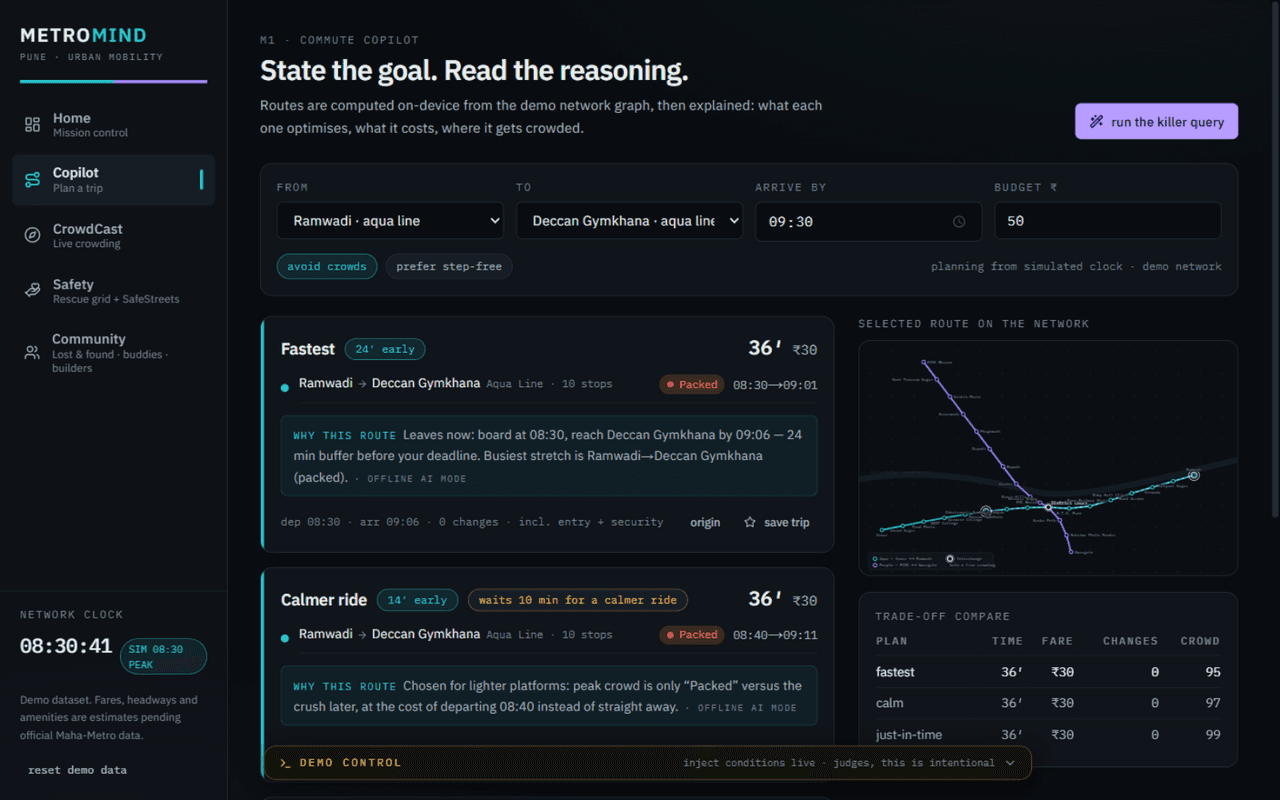Image resolution: width=1280 pixels, height=800 pixels.
Task: Select the calm row in Trade-off Compare
Action: pyautogui.click(x=1048, y=703)
